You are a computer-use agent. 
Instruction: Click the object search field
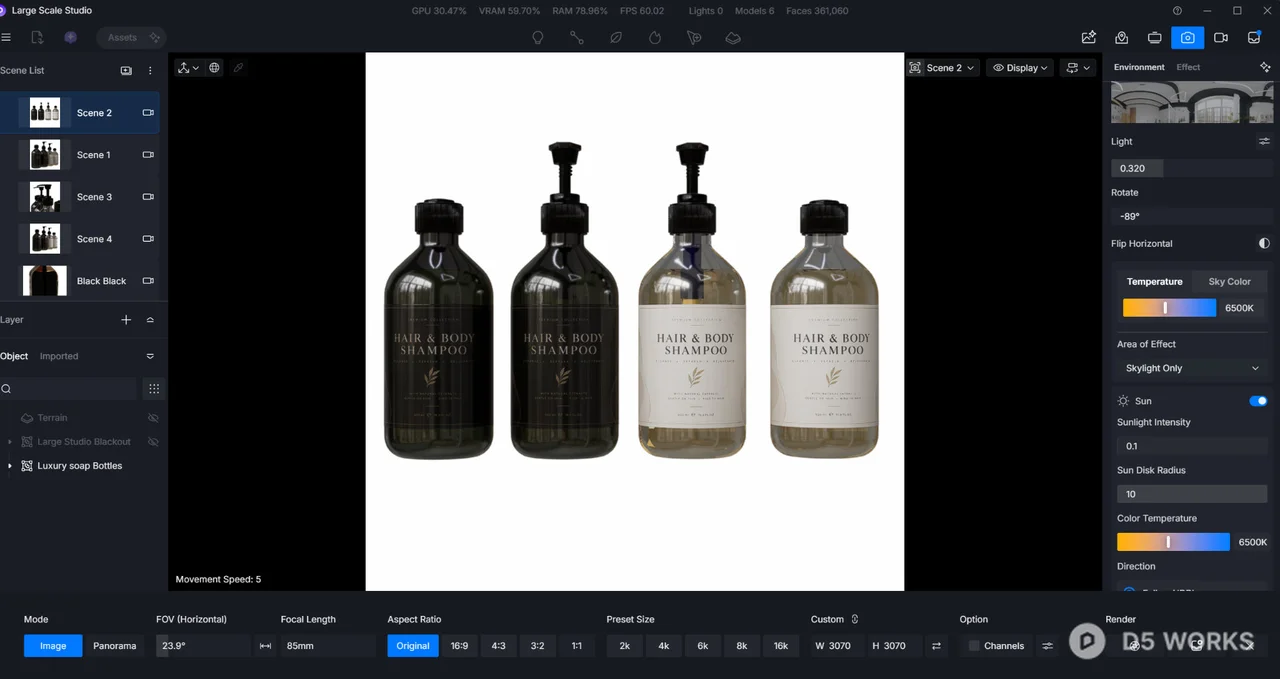pos(68,389)
